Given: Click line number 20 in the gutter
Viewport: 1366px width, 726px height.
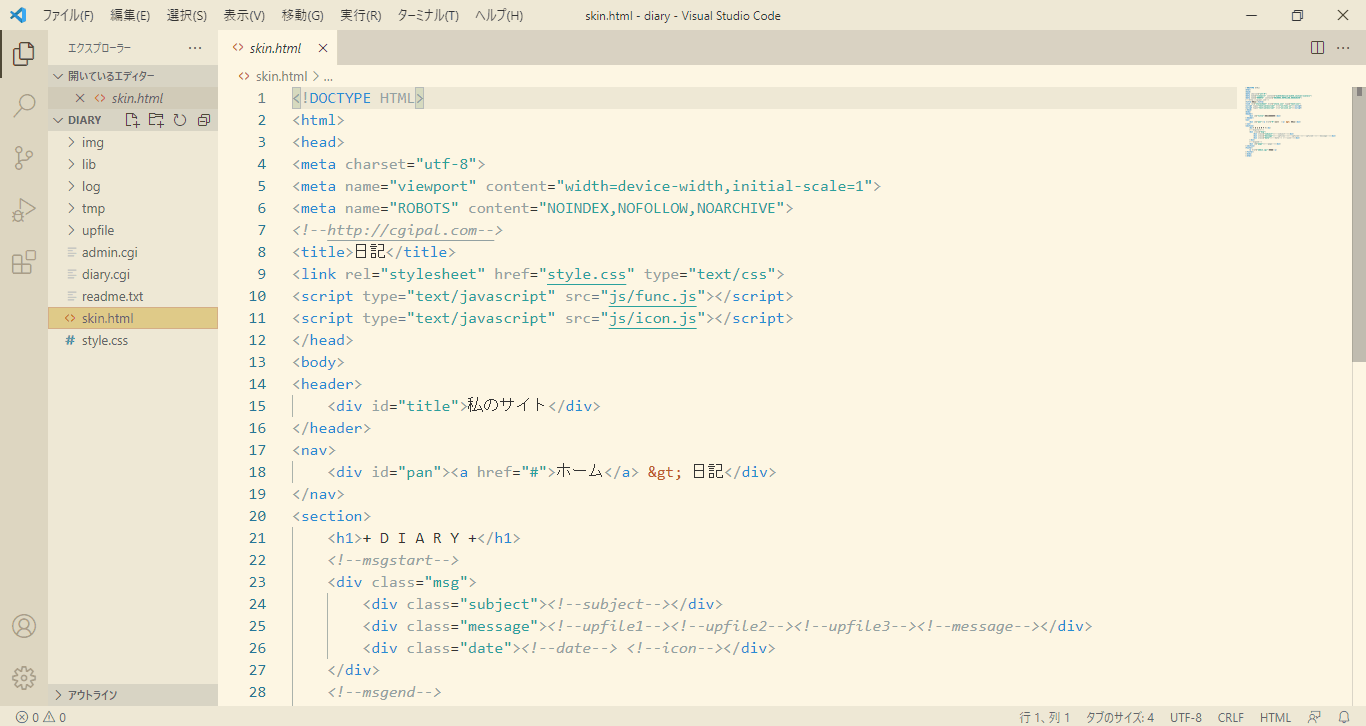Looking at the screenshot, I should pos(257,516).
